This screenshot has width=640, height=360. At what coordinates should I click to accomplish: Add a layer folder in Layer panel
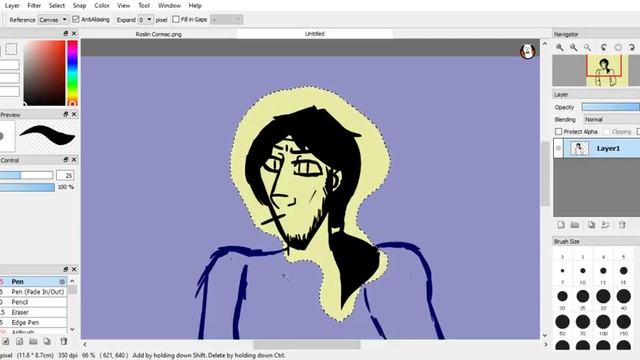point(575,225)
